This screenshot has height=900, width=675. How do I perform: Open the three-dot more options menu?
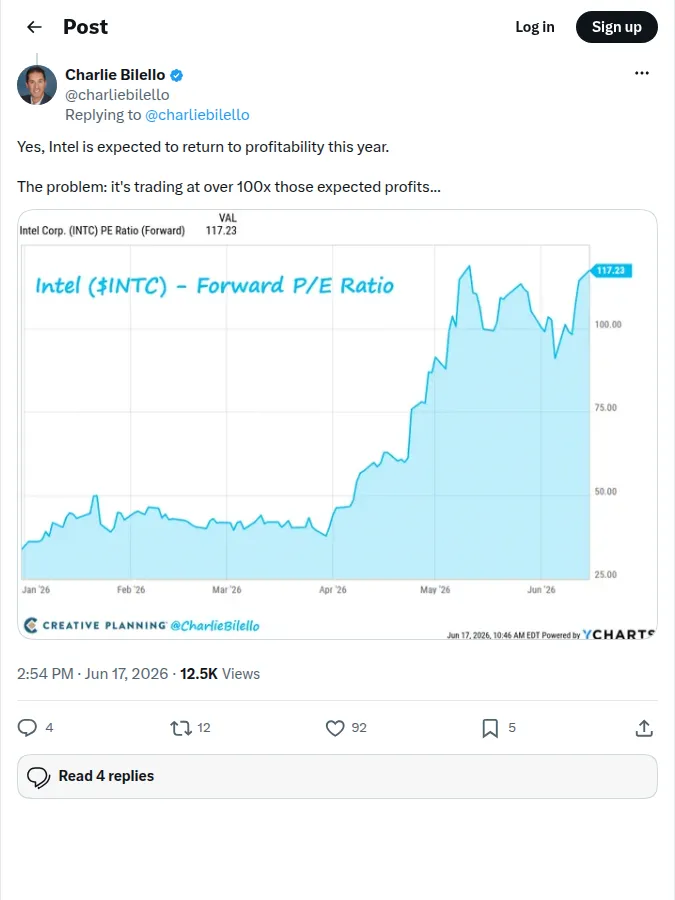(642, 73)
